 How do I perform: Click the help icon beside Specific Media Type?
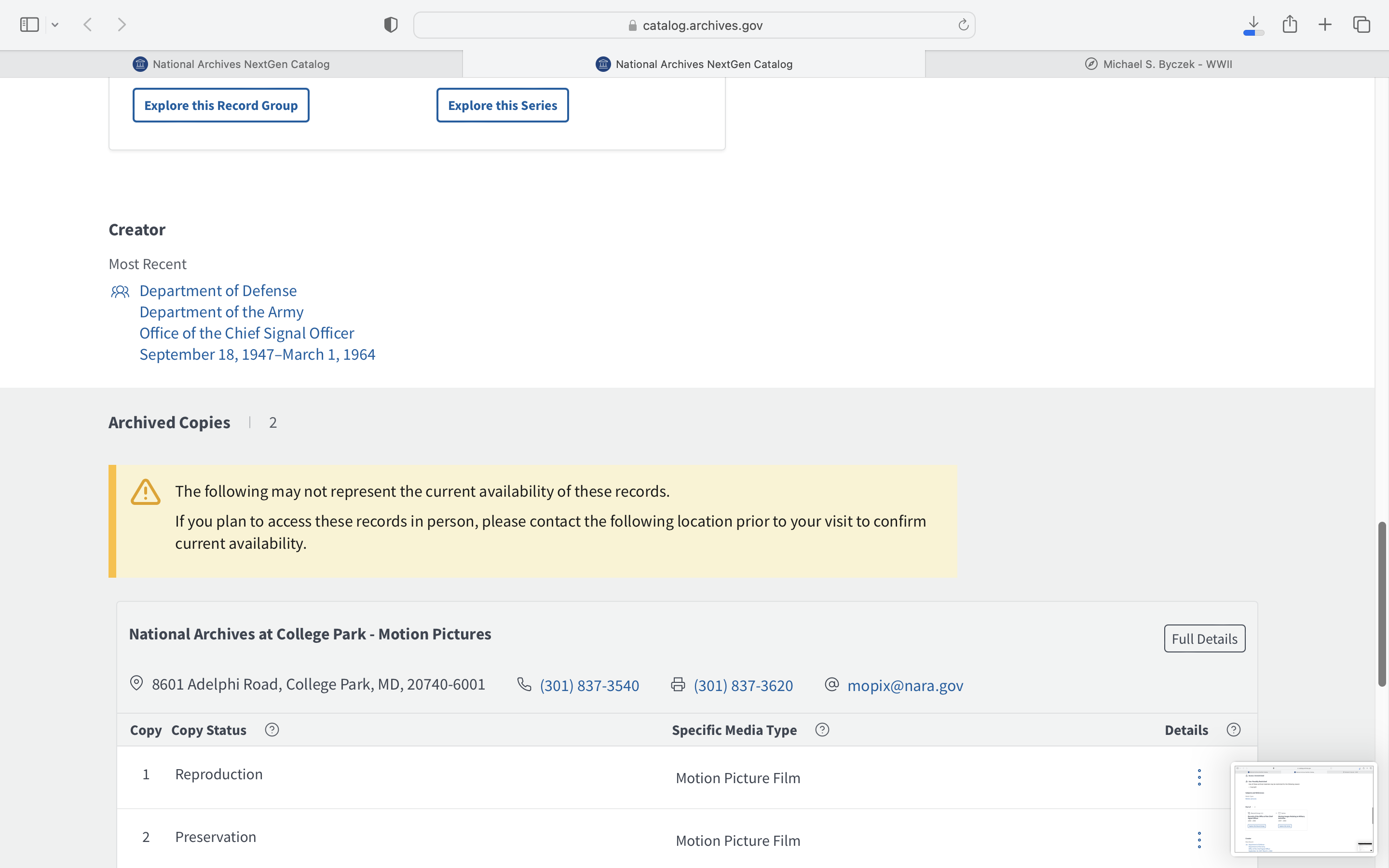822,730
